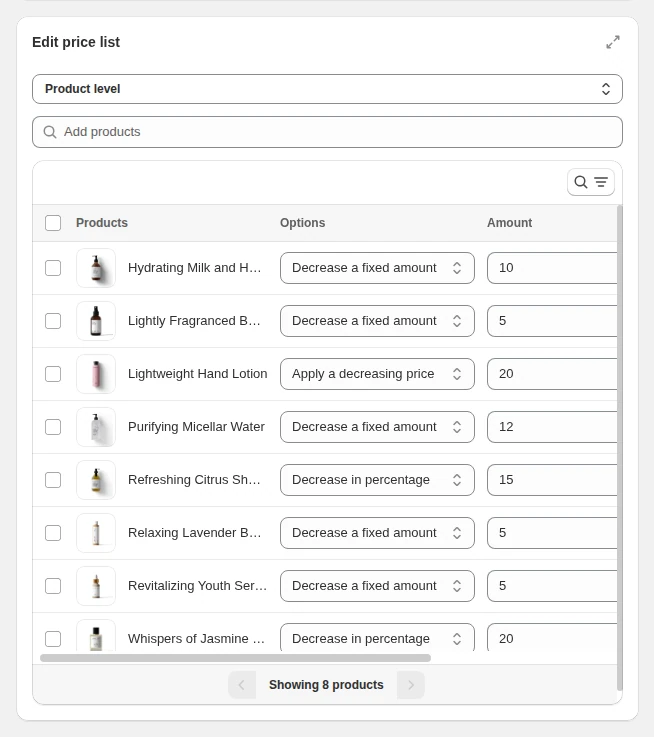This screenshot has width=654, height=737.
Task: Edit amount field for Relaxing Lavender
Action: pyautogui.click(x=552, y=533)
